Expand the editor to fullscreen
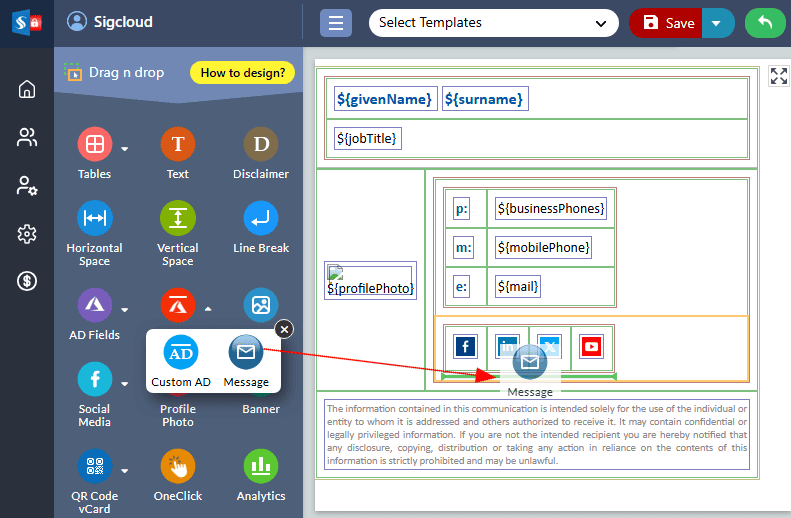Image resolution: width=791 pixels, height=518 pixels. (x=778, y=76)
